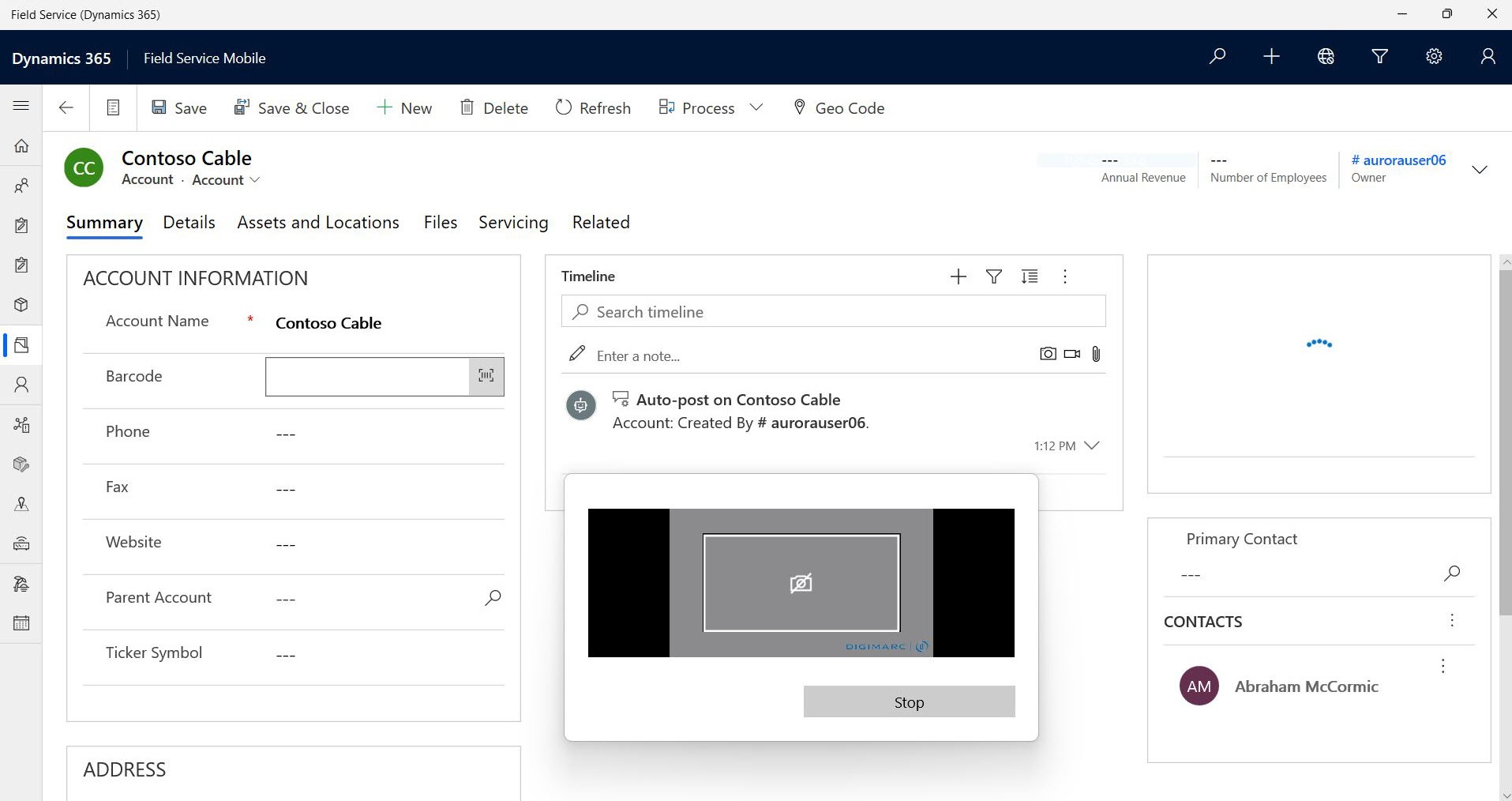1512x801 pixels.
Task: Create a New record
Action: pos(404,107)
